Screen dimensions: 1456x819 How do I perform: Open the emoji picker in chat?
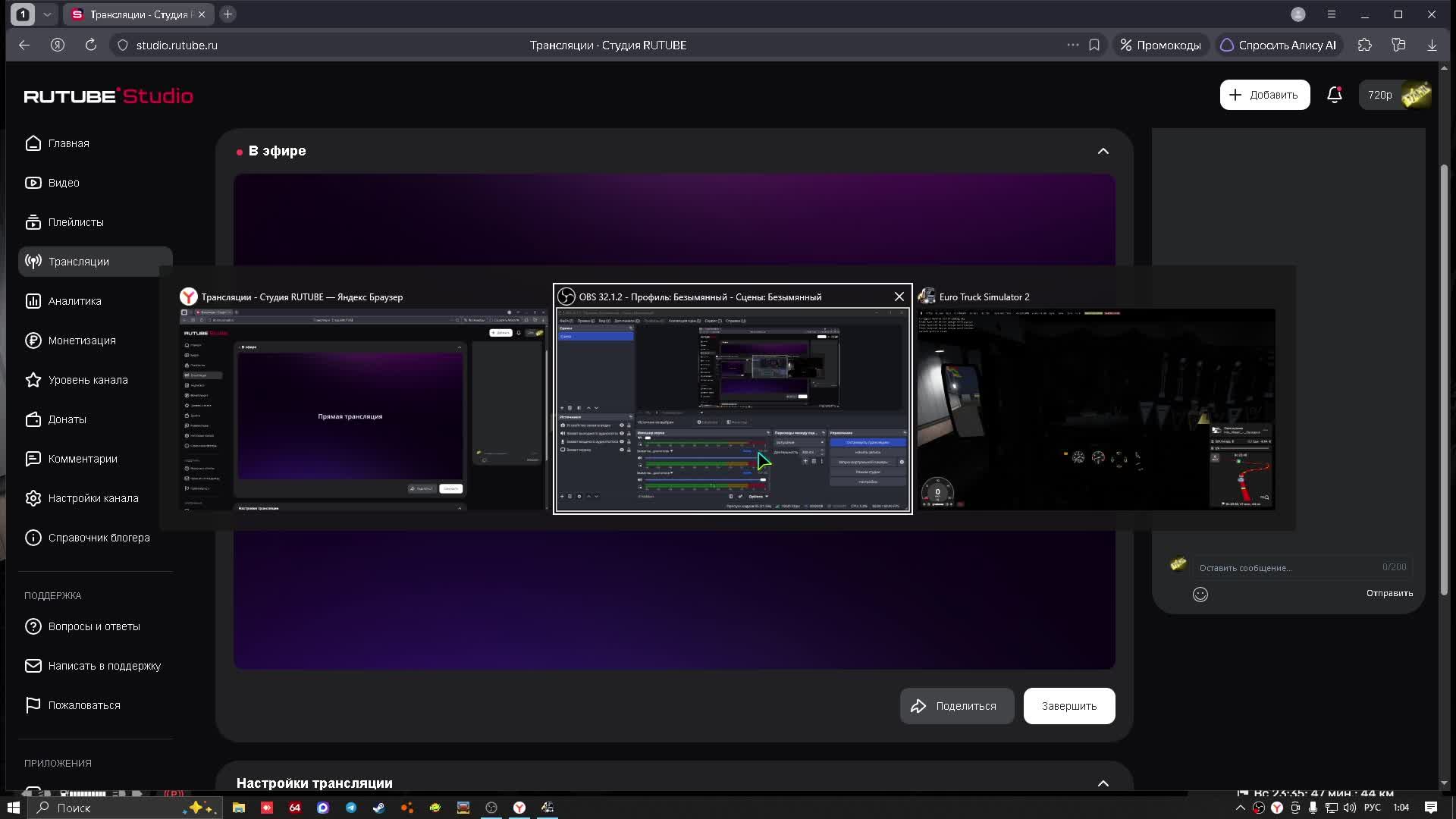coord(1200,595)
